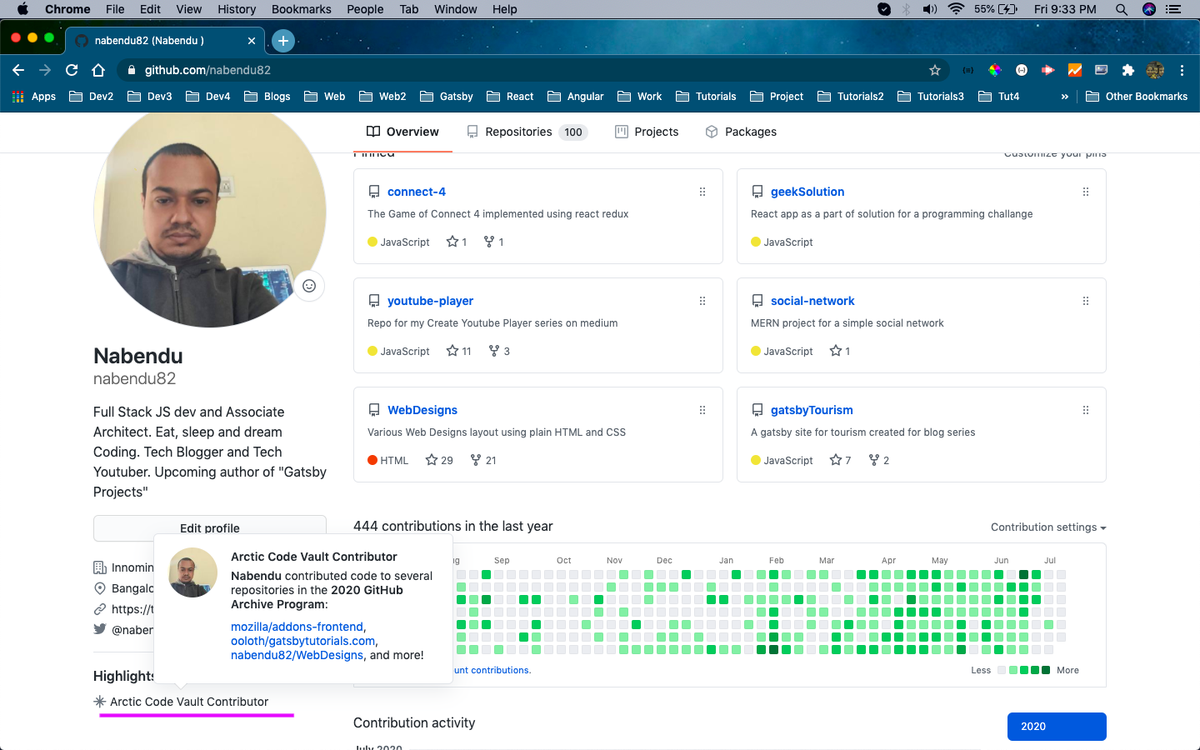Click the drag handle on connect-4 card
Image resolution: width=1200 pixels, height=750 pixels.
point(702,192)
